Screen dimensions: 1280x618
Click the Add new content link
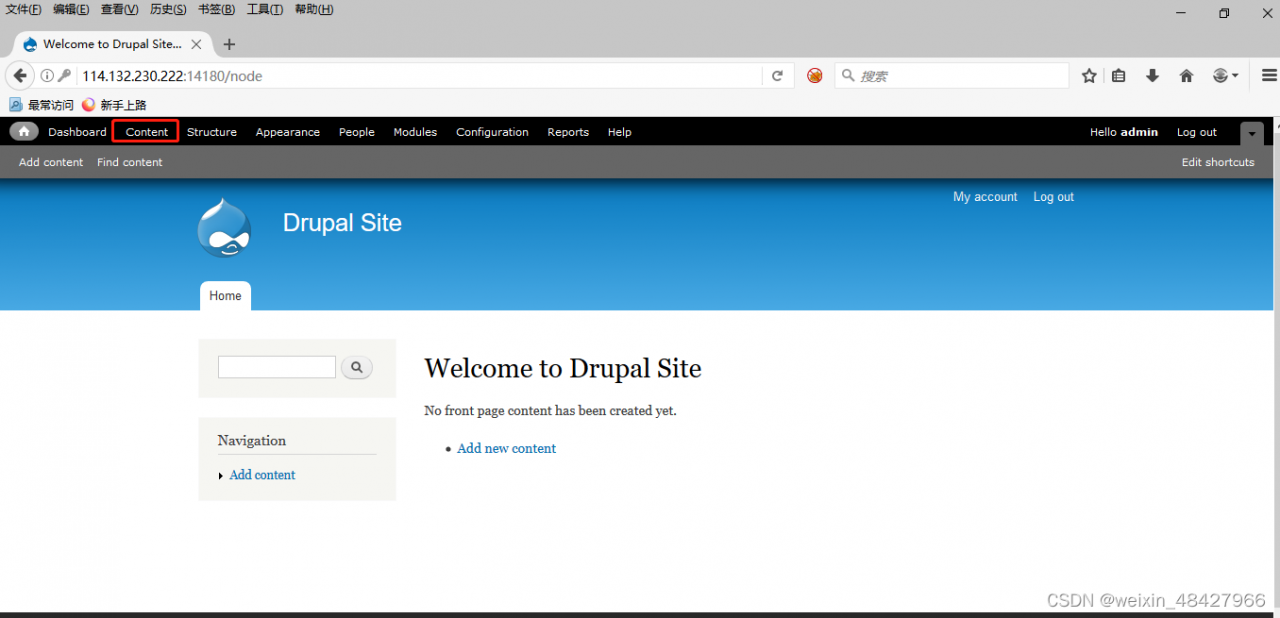(506, 449)
